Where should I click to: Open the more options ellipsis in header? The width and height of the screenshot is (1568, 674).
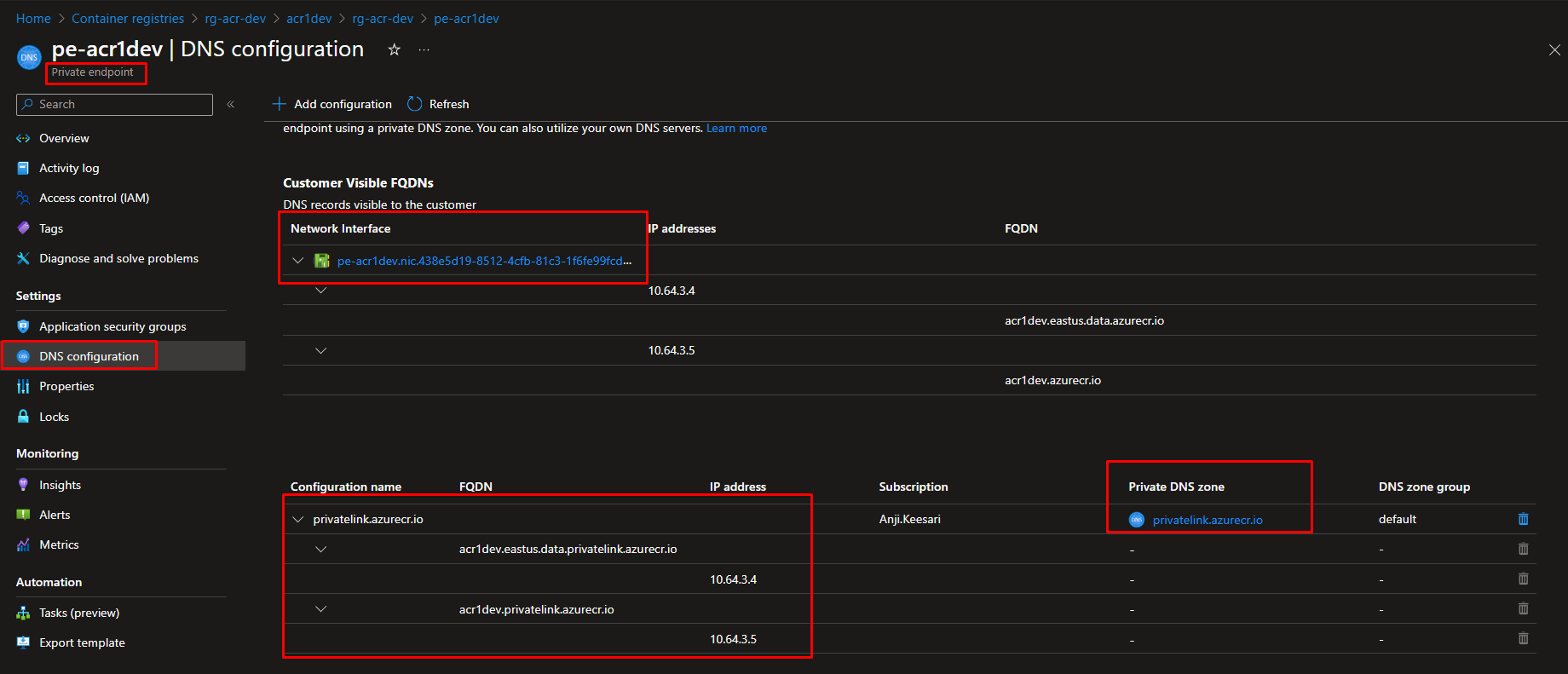pyautogui.click(x=424, y=49)
